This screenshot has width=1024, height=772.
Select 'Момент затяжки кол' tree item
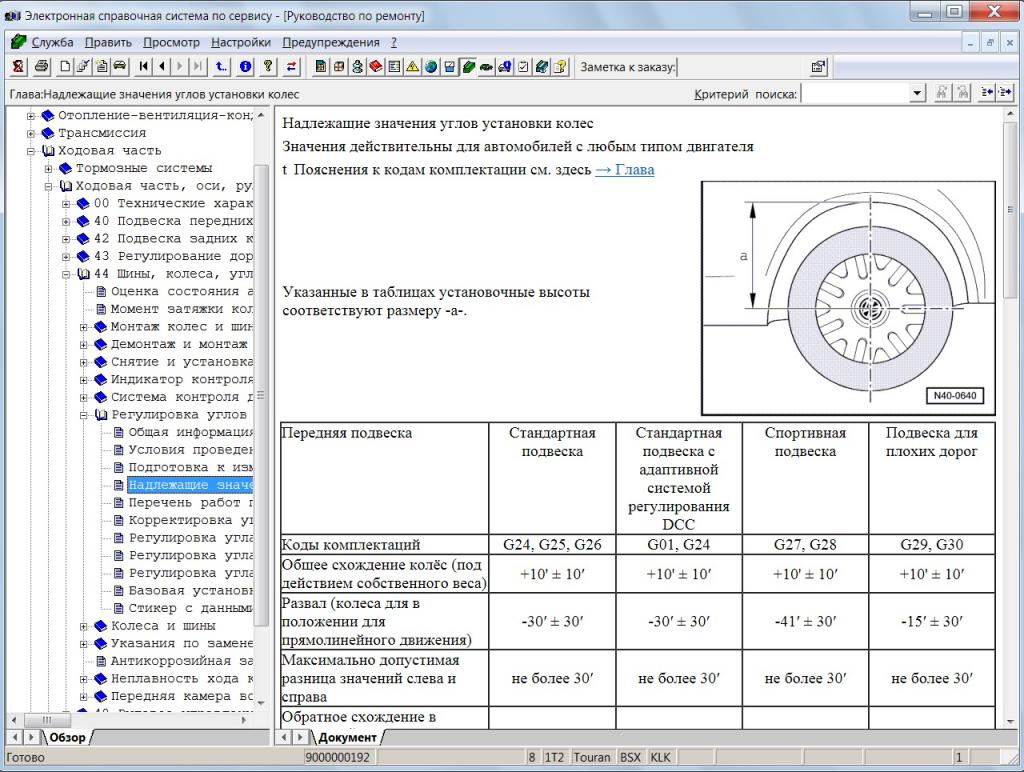pyautogui.click(x=182, y=309)
